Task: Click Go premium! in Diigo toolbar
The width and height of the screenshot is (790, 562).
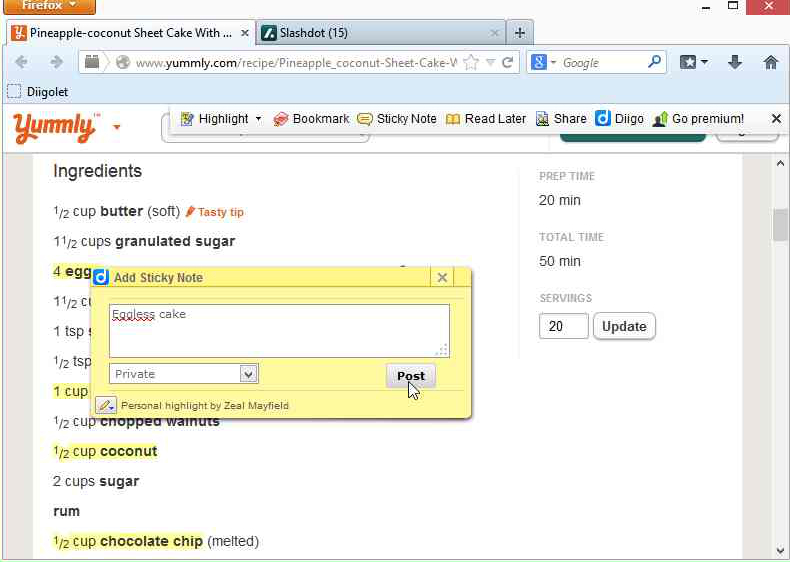Action: (698, 119)
